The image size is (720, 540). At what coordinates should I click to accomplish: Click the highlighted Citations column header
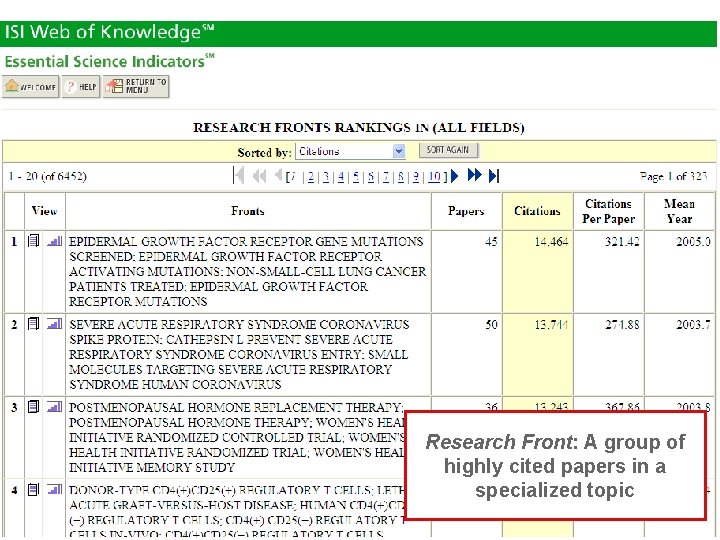pos(537,211)
